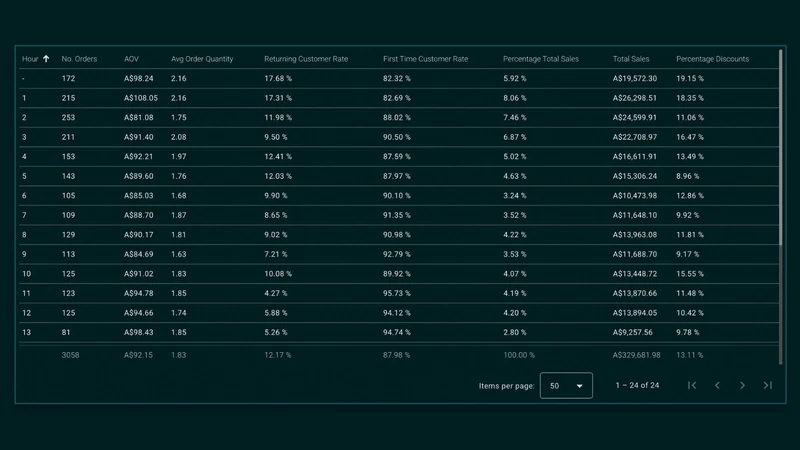Select AOV value A$84.69
Screen dimensions: 800x450
[139, 254]
